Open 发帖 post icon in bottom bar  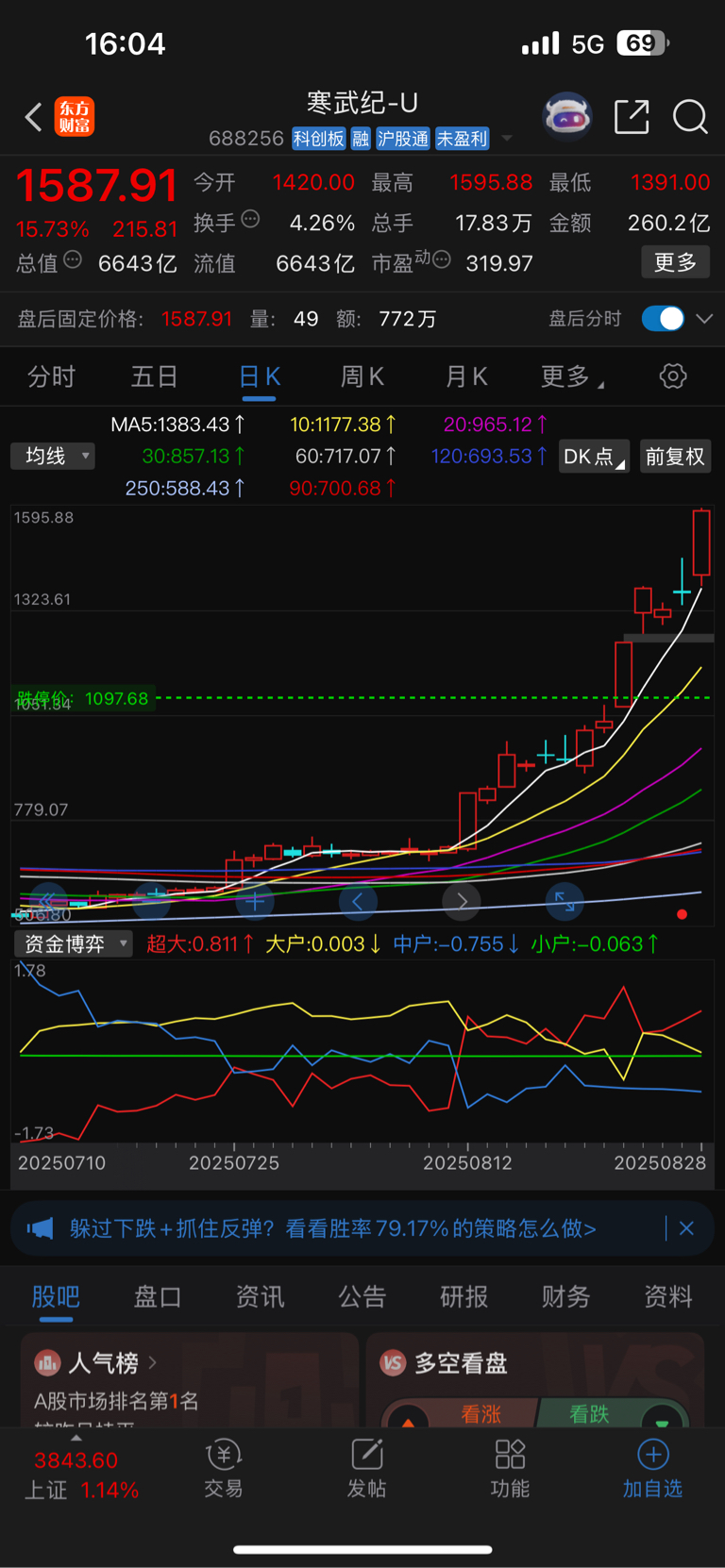(366, 1470)
